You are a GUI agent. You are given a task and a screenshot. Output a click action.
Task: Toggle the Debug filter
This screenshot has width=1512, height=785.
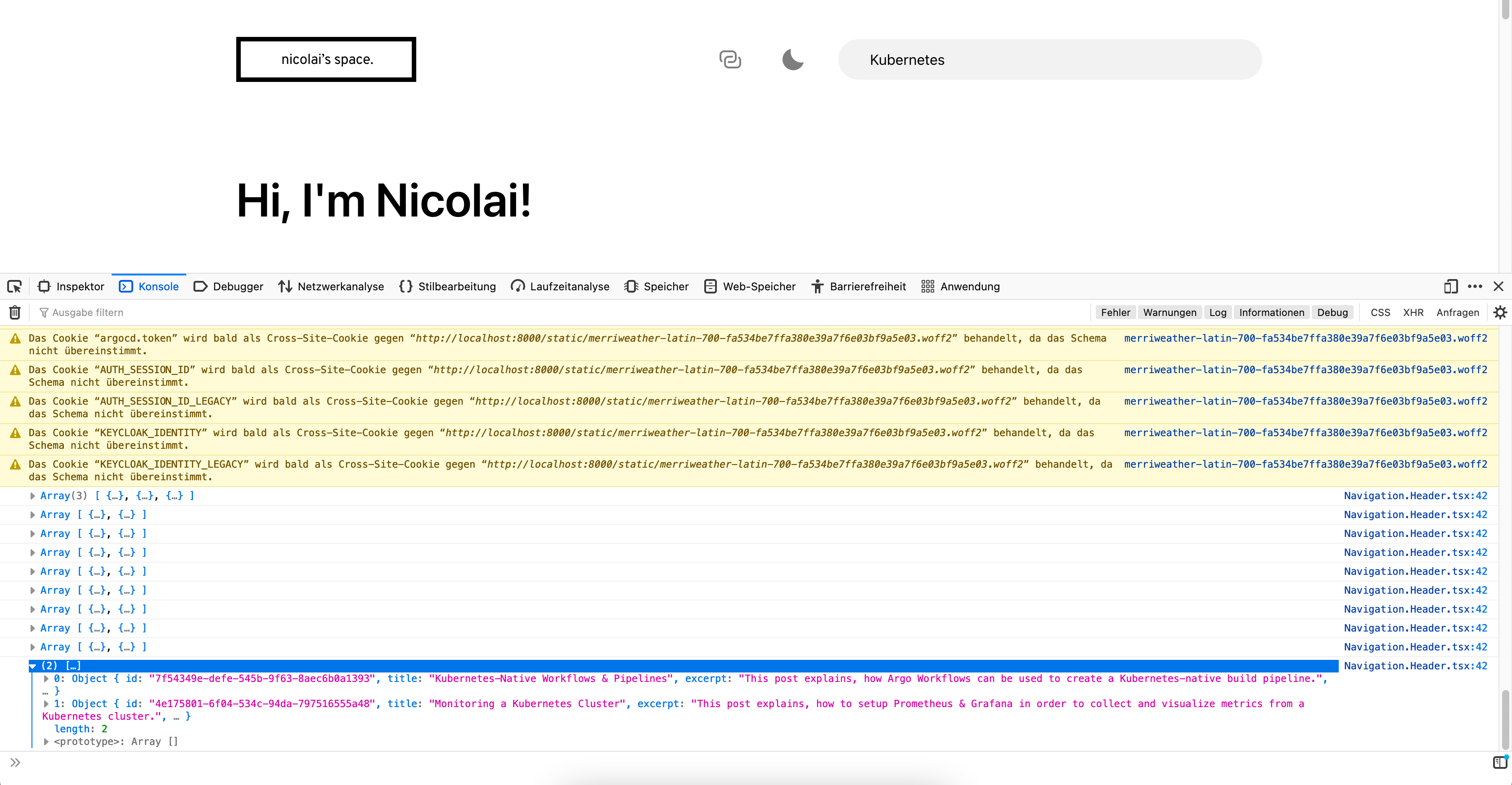(x=1332, y=312)
